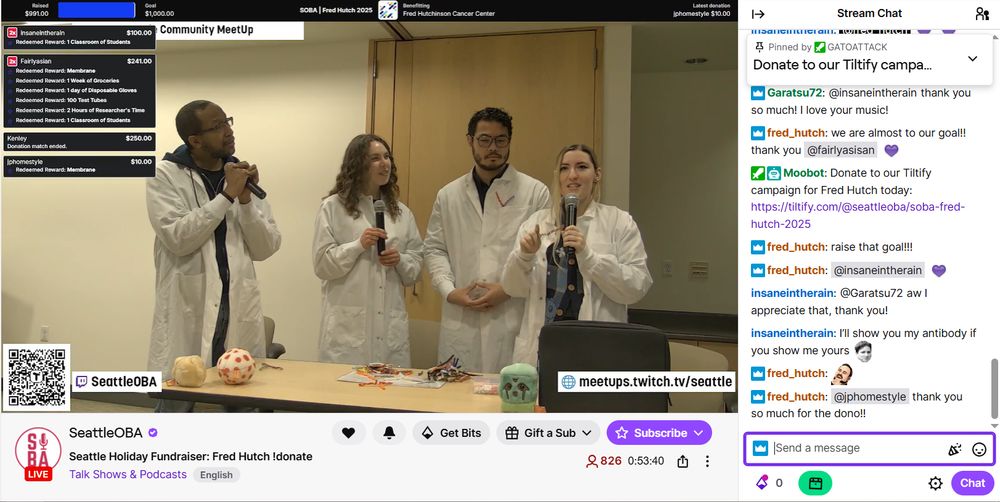Click the verified badge next to SeattleOBA
This screenshot has height=502, width=1000.
click(x=152, y=432)
